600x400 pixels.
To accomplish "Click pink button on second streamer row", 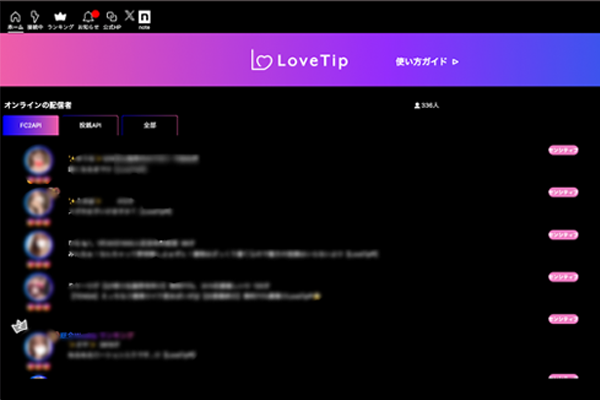I will click(563, 192).
